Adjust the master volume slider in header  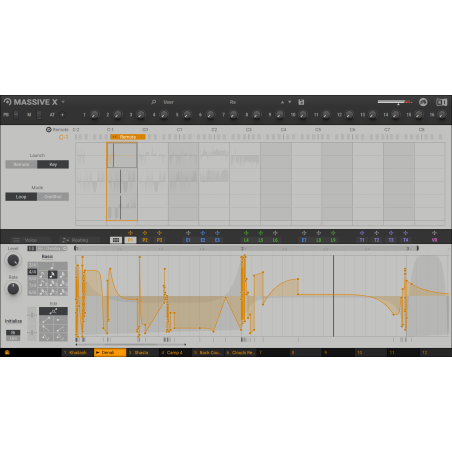(395, 102)
